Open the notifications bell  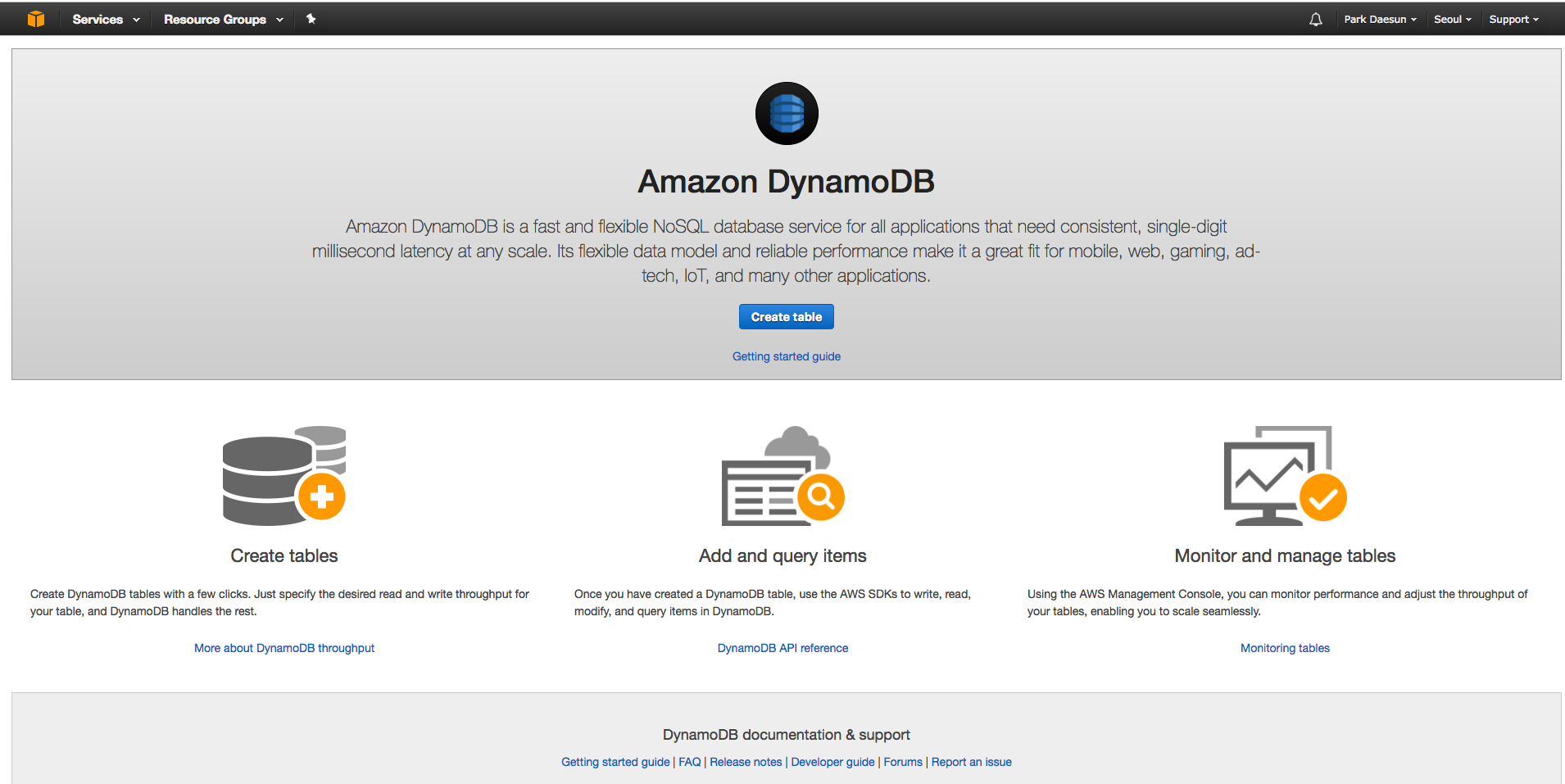1315,18
